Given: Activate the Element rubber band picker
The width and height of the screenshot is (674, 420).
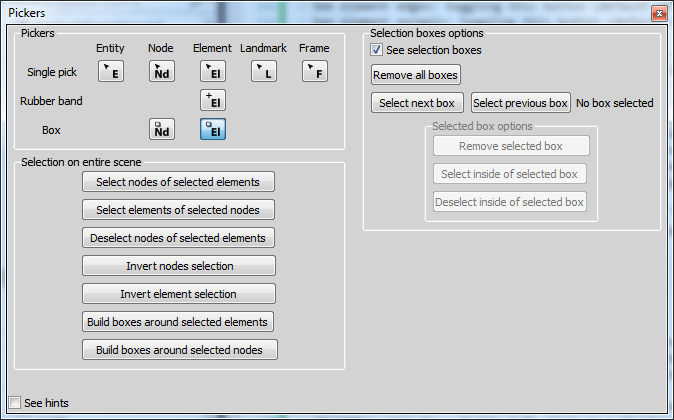Looking at the screenshot, I should pyautogui.click(x=213, y=100).
